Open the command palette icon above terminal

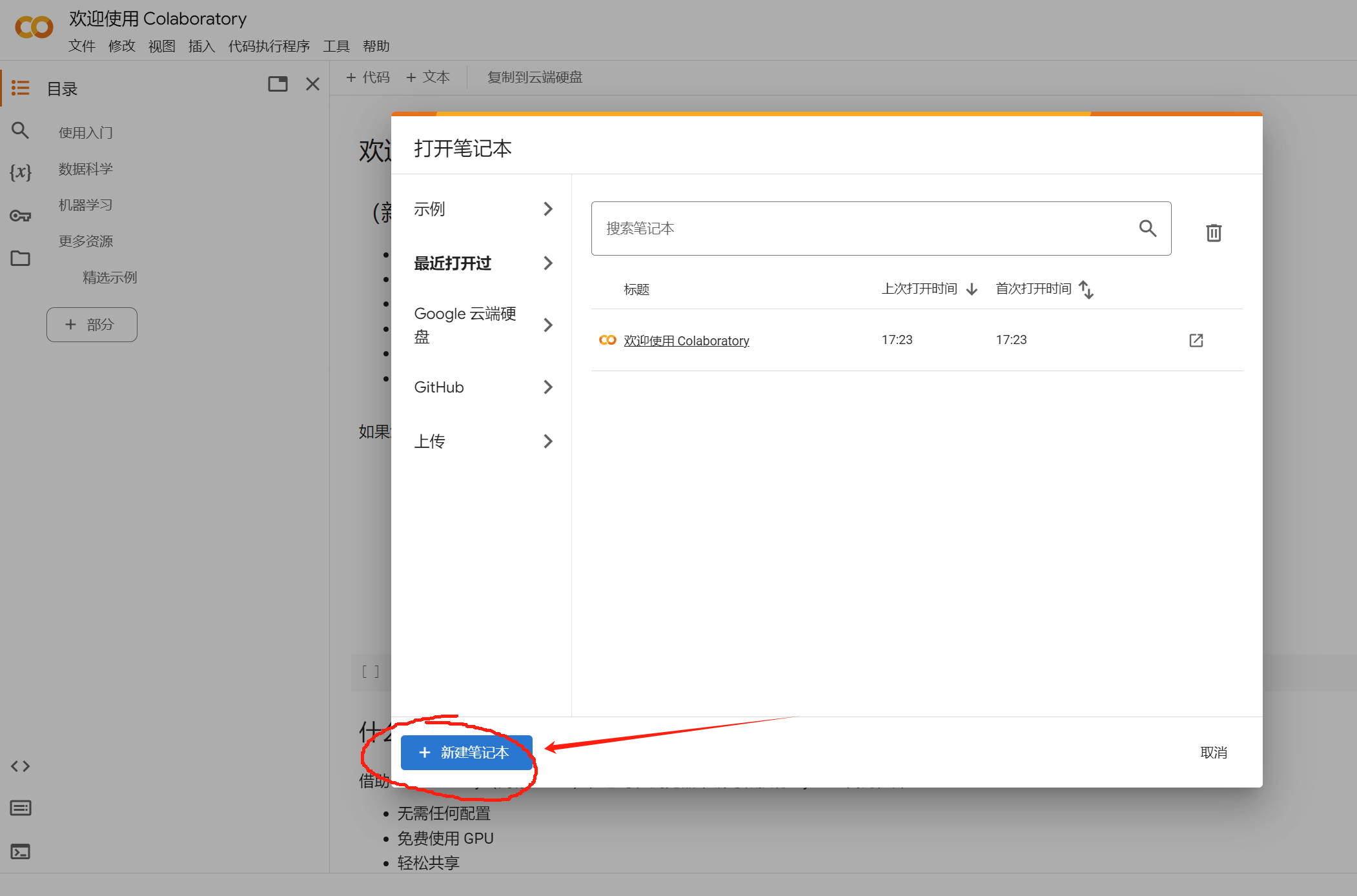click(x=20, y=808)
